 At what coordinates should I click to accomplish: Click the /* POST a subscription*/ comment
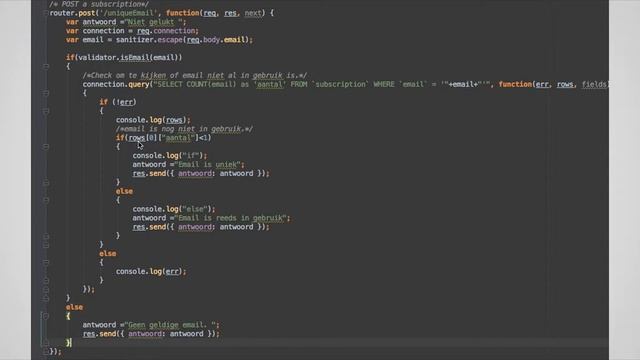click(99, 4)
